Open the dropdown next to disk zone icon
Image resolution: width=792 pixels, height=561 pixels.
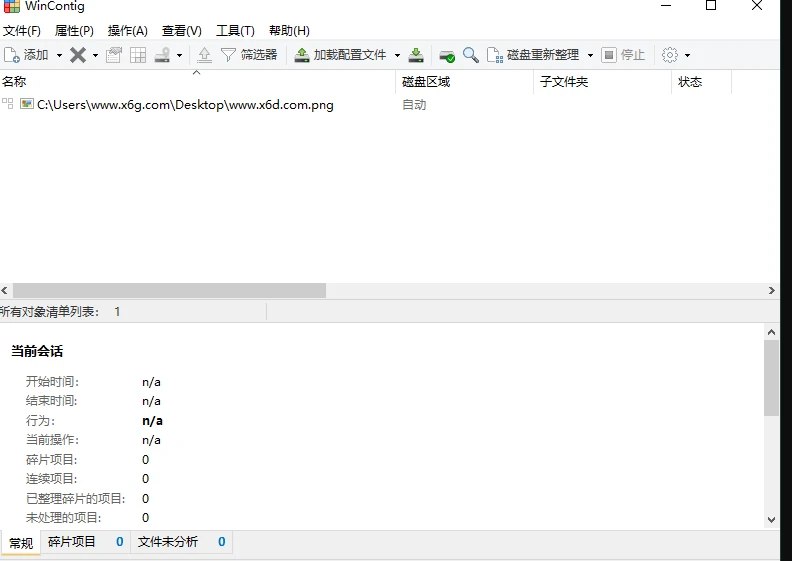tap(179, 55)
